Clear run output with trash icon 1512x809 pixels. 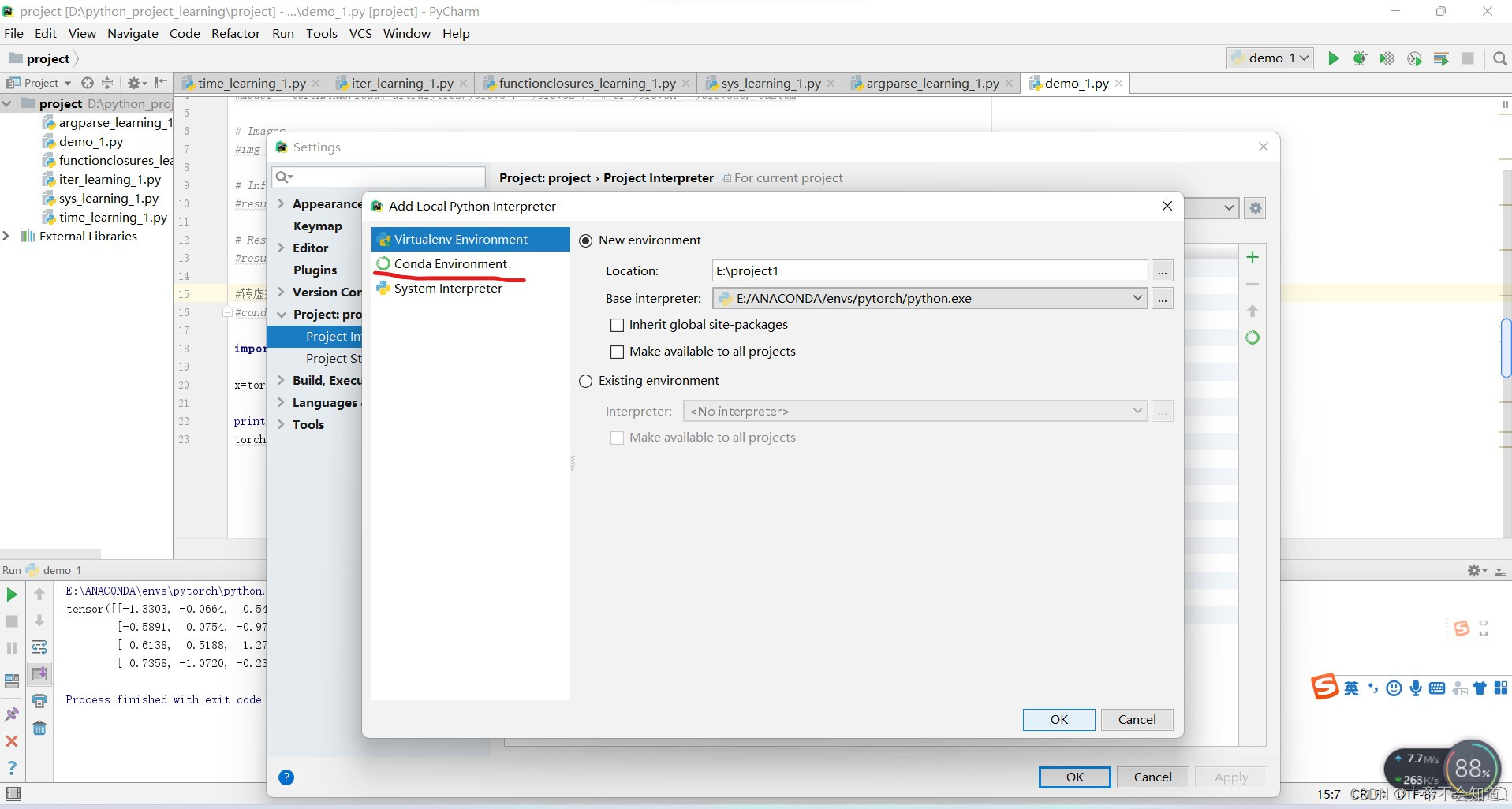click(x=39, y=728)
